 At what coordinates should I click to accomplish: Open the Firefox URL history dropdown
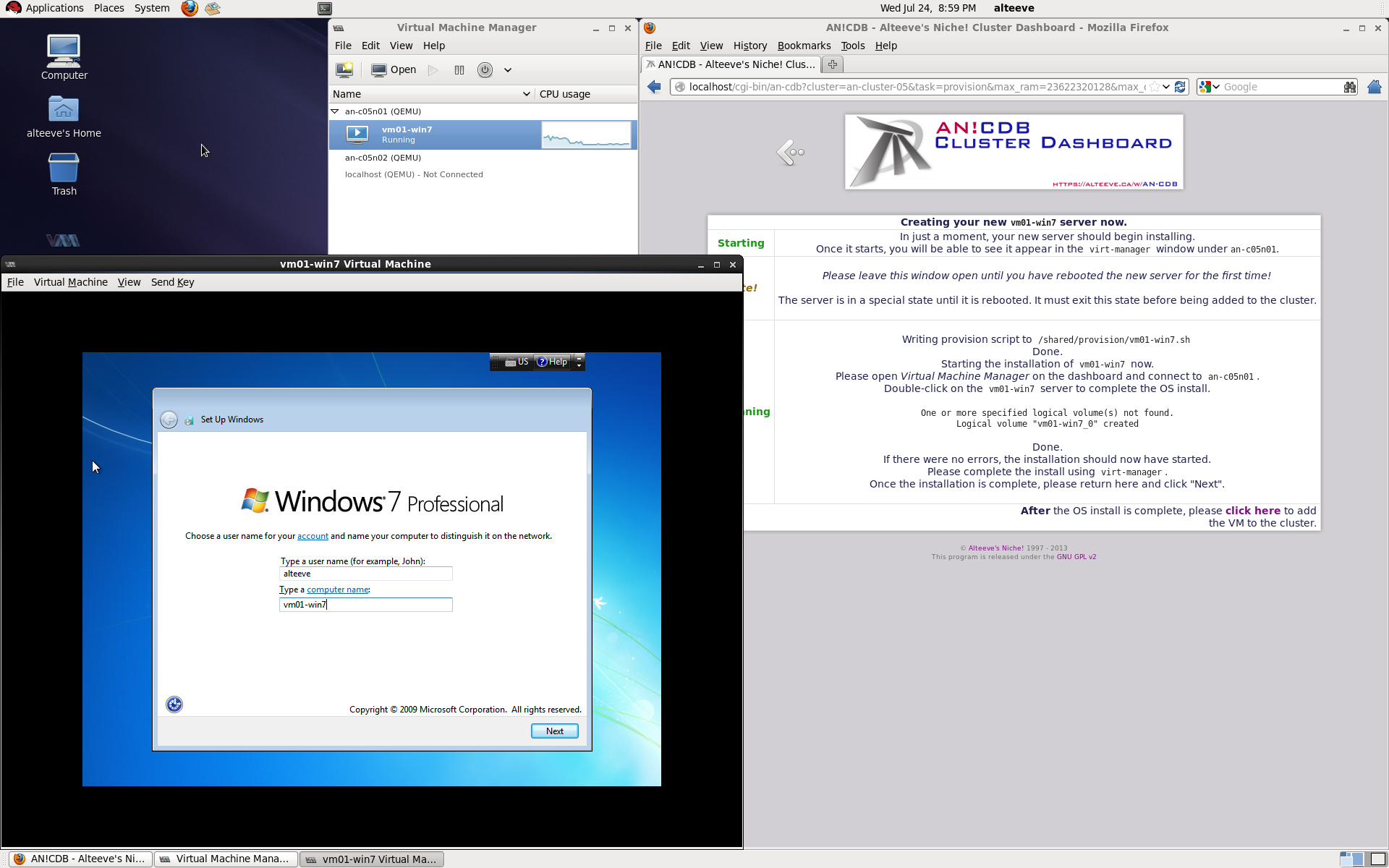click(x=1166, y=87)
